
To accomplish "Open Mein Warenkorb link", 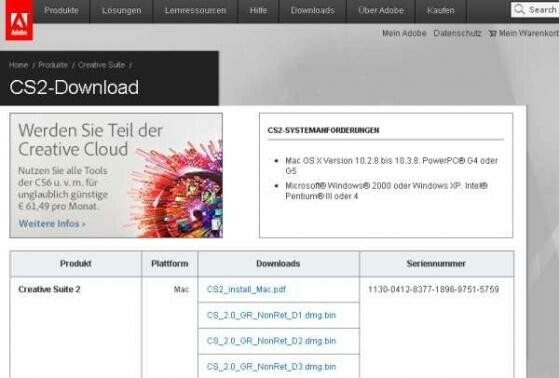I will click(x=529, y=34).
